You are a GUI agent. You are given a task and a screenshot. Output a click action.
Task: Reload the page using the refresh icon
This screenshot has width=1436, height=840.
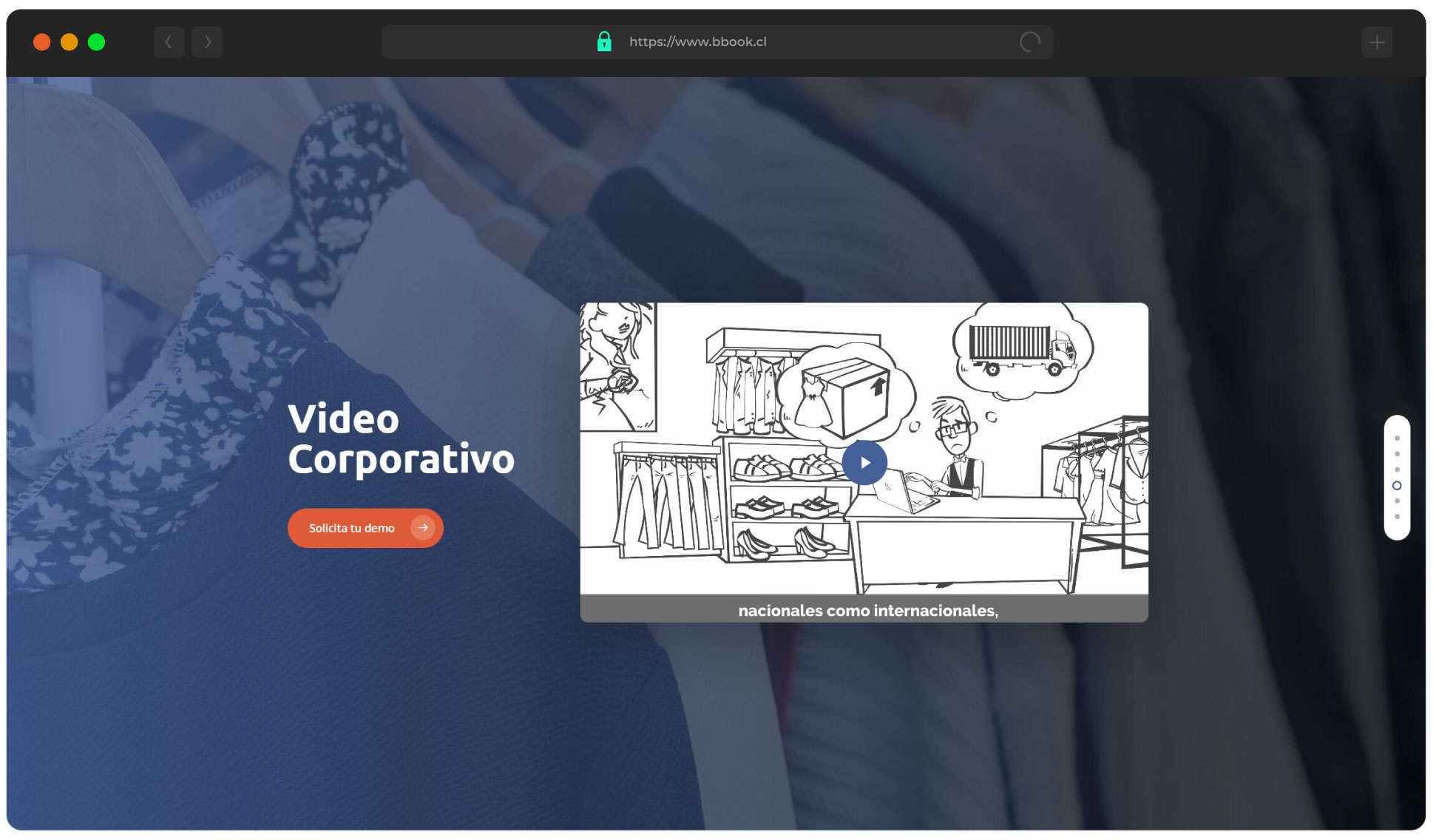click(1030, 42)
